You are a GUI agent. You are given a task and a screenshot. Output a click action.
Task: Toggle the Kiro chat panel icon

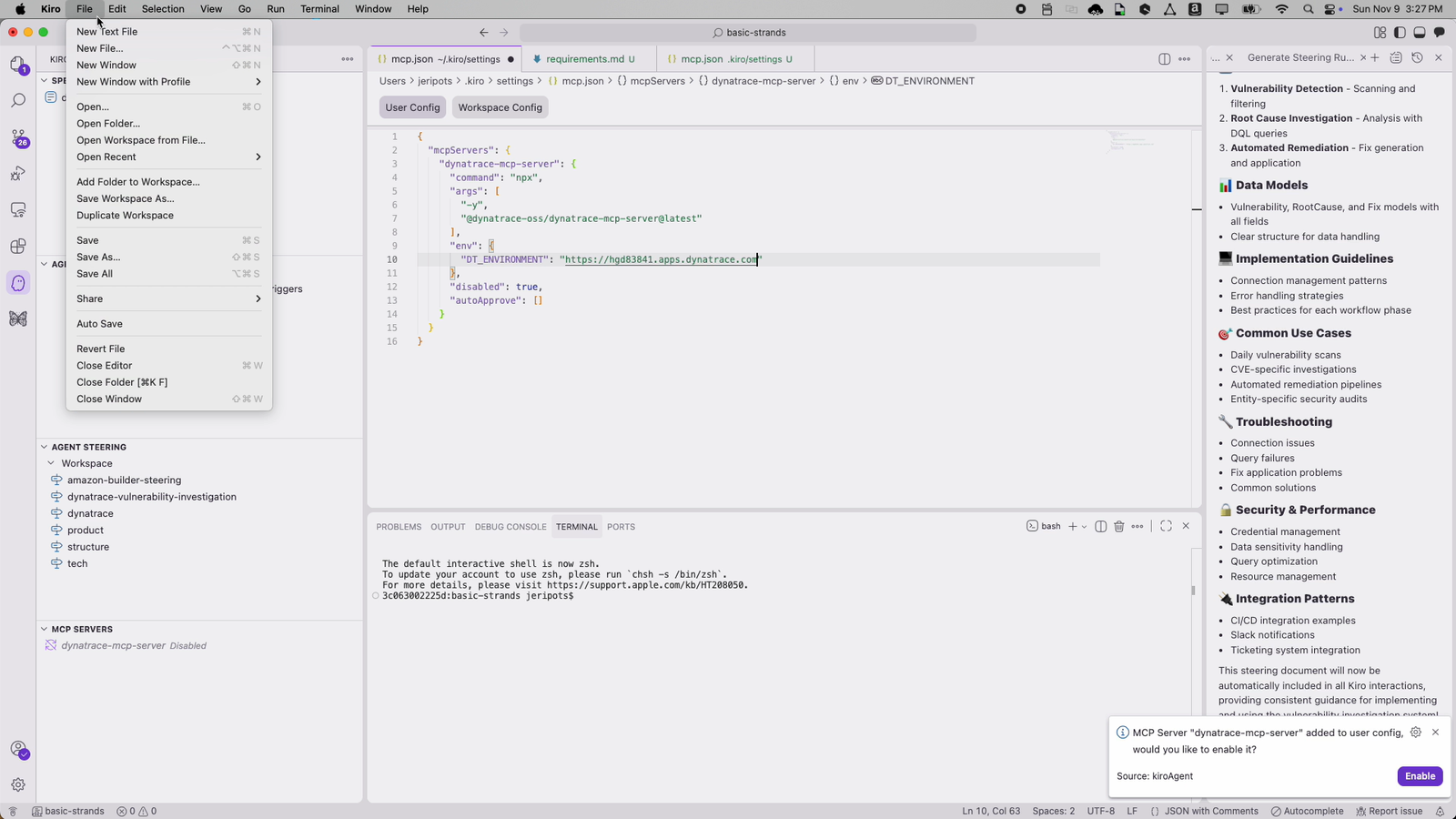tap(1439, 32)
